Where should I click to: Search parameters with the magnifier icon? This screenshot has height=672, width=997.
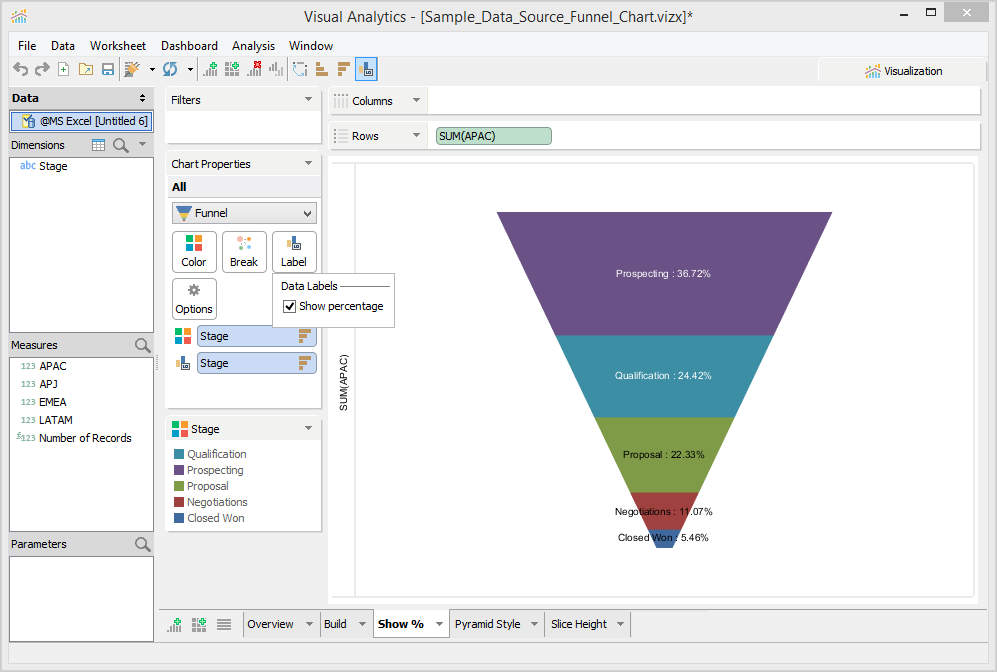tap(143, 544)
